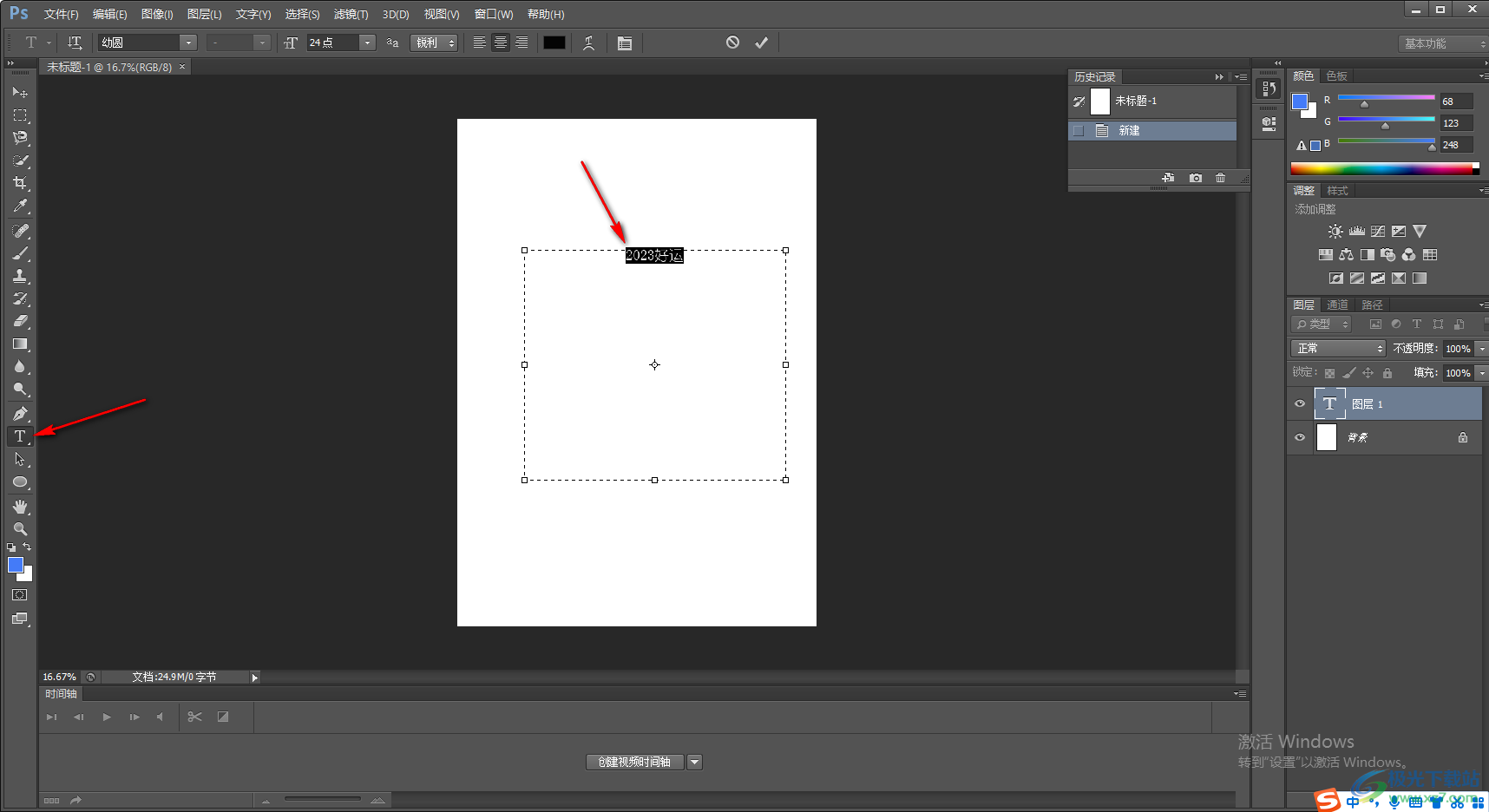This screenshot has height=812, width=1489.
Task: Toggle history brush source for 新建 state
Action: coord(1079,131)
